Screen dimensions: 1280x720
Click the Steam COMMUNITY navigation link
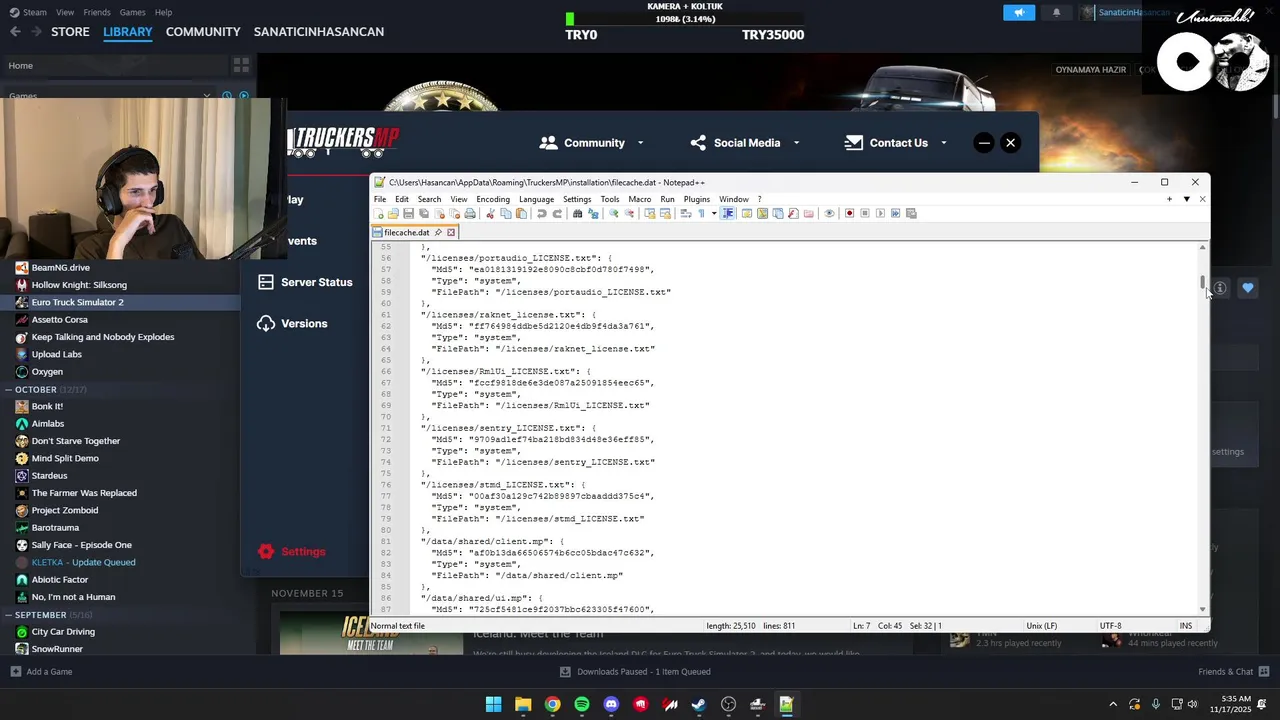[203, 32]
